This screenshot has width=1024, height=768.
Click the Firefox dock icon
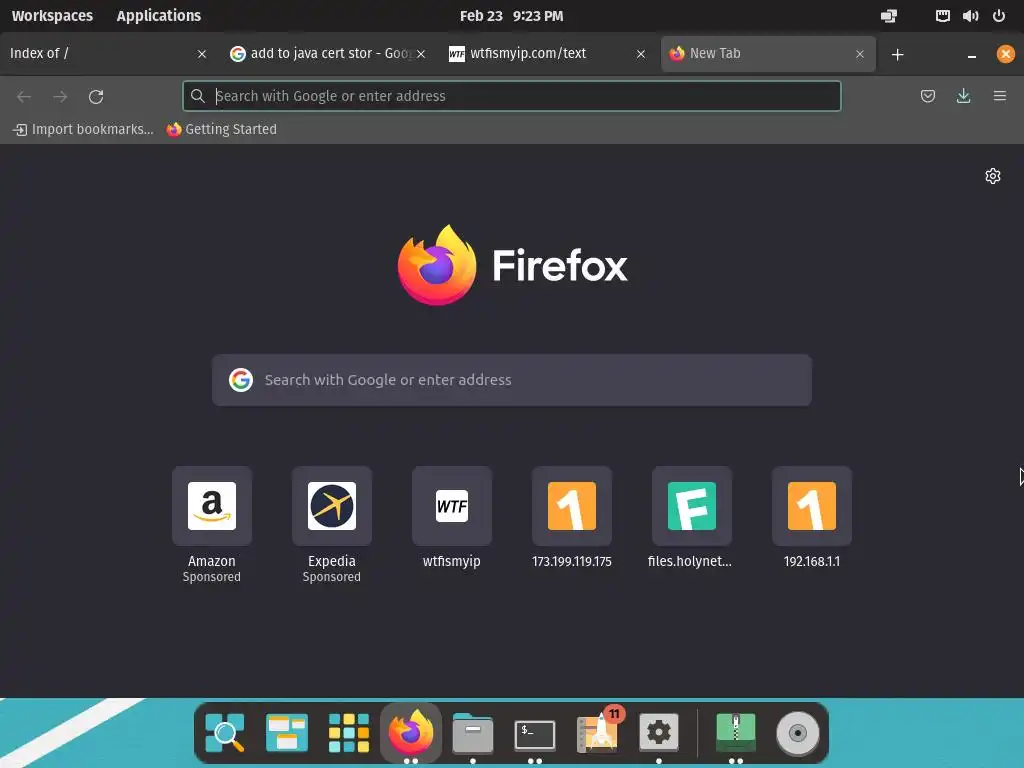(x=411, y=733)
